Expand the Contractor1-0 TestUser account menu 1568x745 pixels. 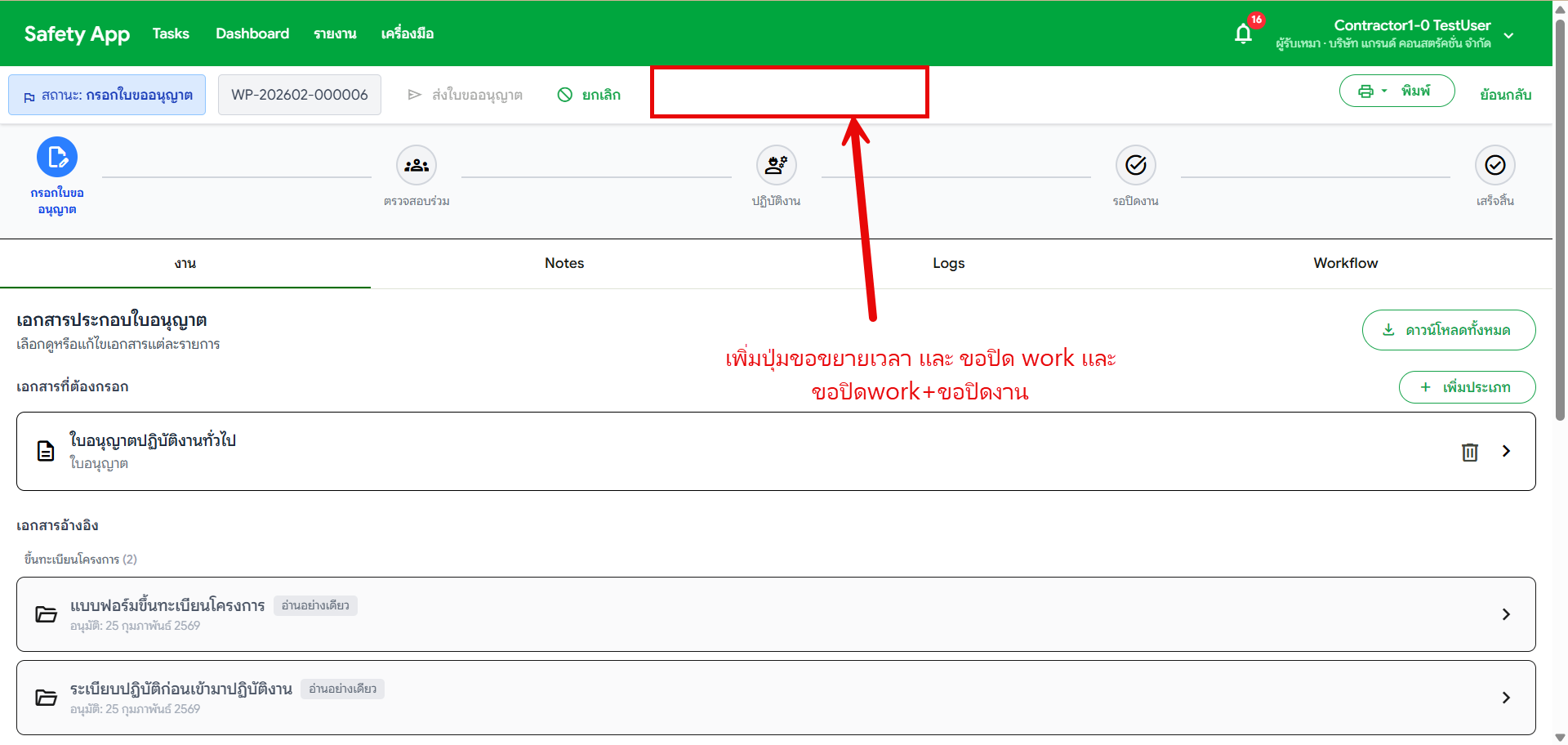click(x=1509, y=35)
